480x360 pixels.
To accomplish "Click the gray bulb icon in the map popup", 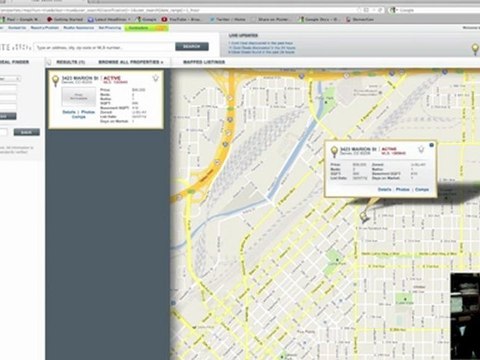I will tap(421, 149).
